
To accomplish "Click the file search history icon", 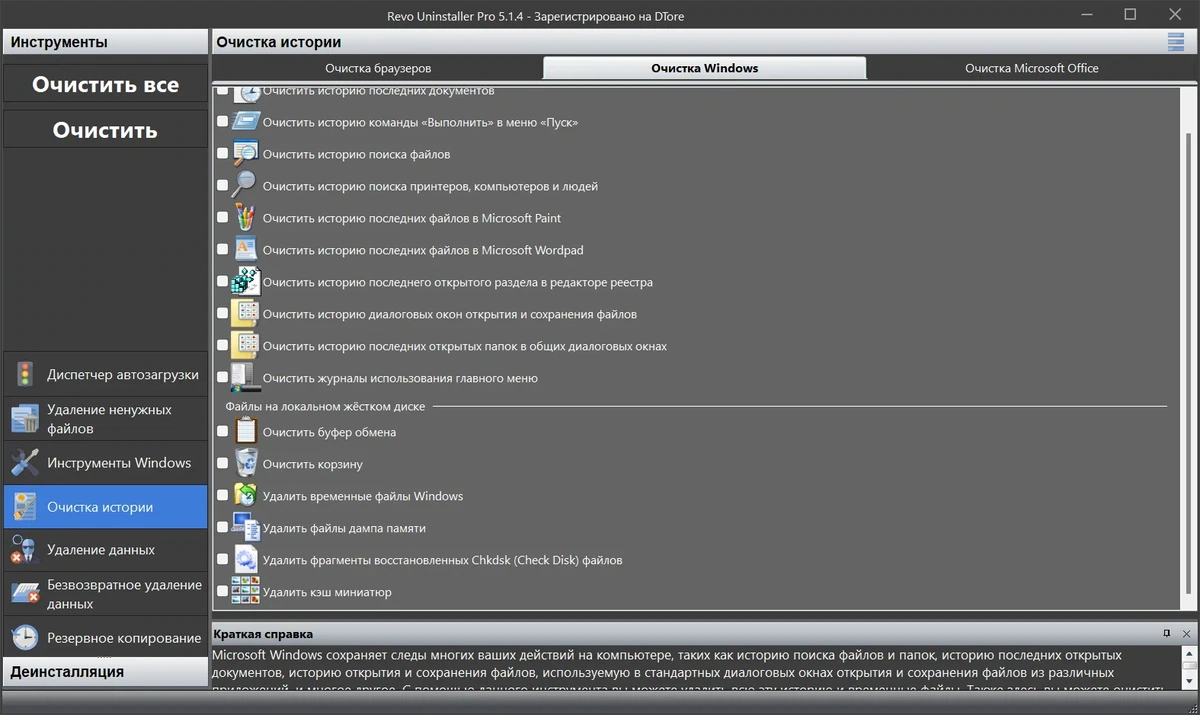I will 245,154.
